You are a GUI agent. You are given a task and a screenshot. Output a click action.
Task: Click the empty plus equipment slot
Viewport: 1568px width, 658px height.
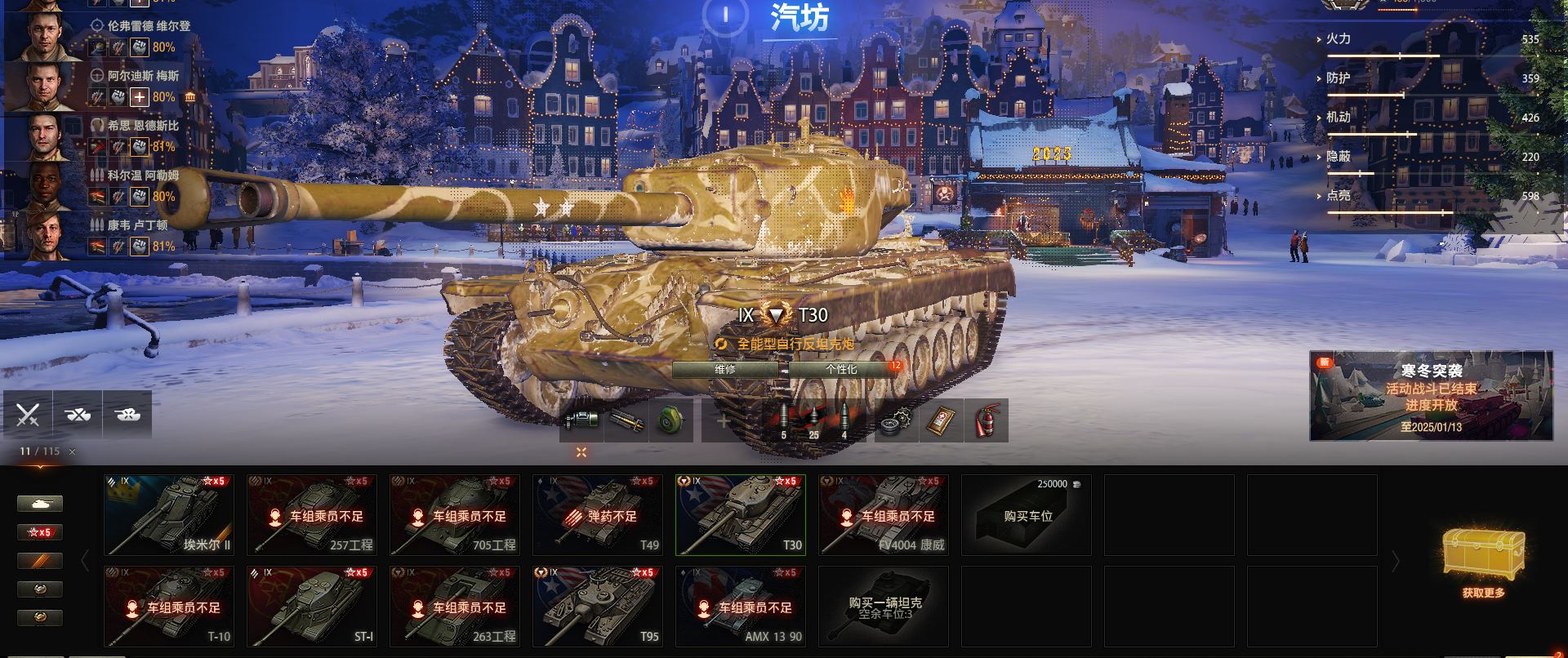pos(724,421)
